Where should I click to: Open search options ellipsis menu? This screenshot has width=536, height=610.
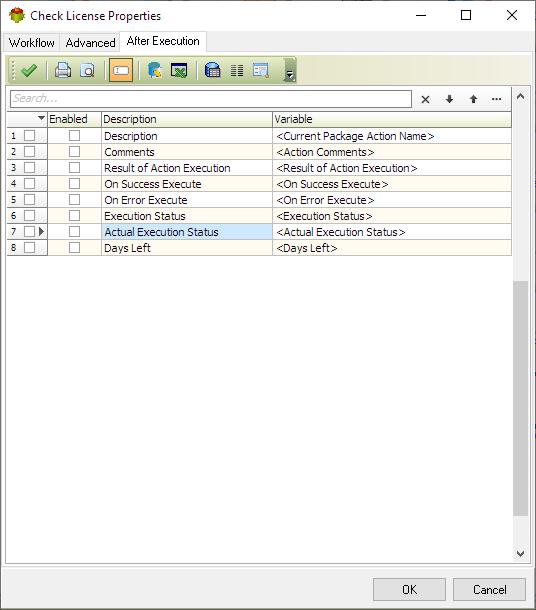point(496,99)
